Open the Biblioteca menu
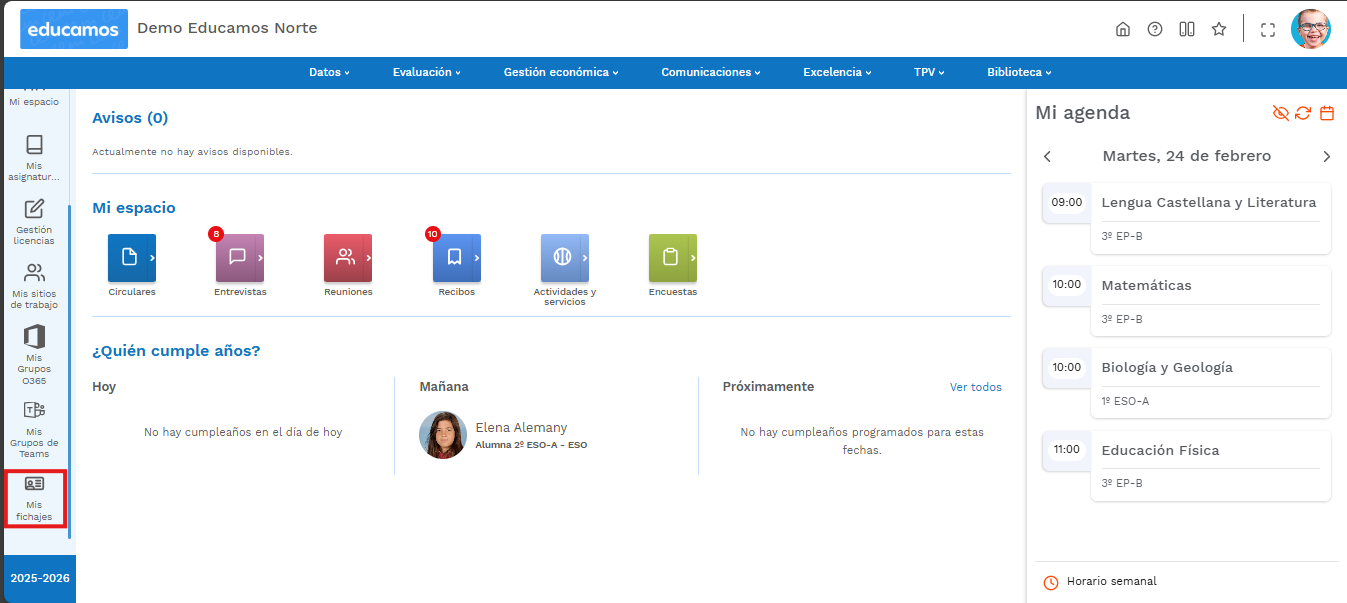This screenshot has width=1347, height=603. (1018, 72)
